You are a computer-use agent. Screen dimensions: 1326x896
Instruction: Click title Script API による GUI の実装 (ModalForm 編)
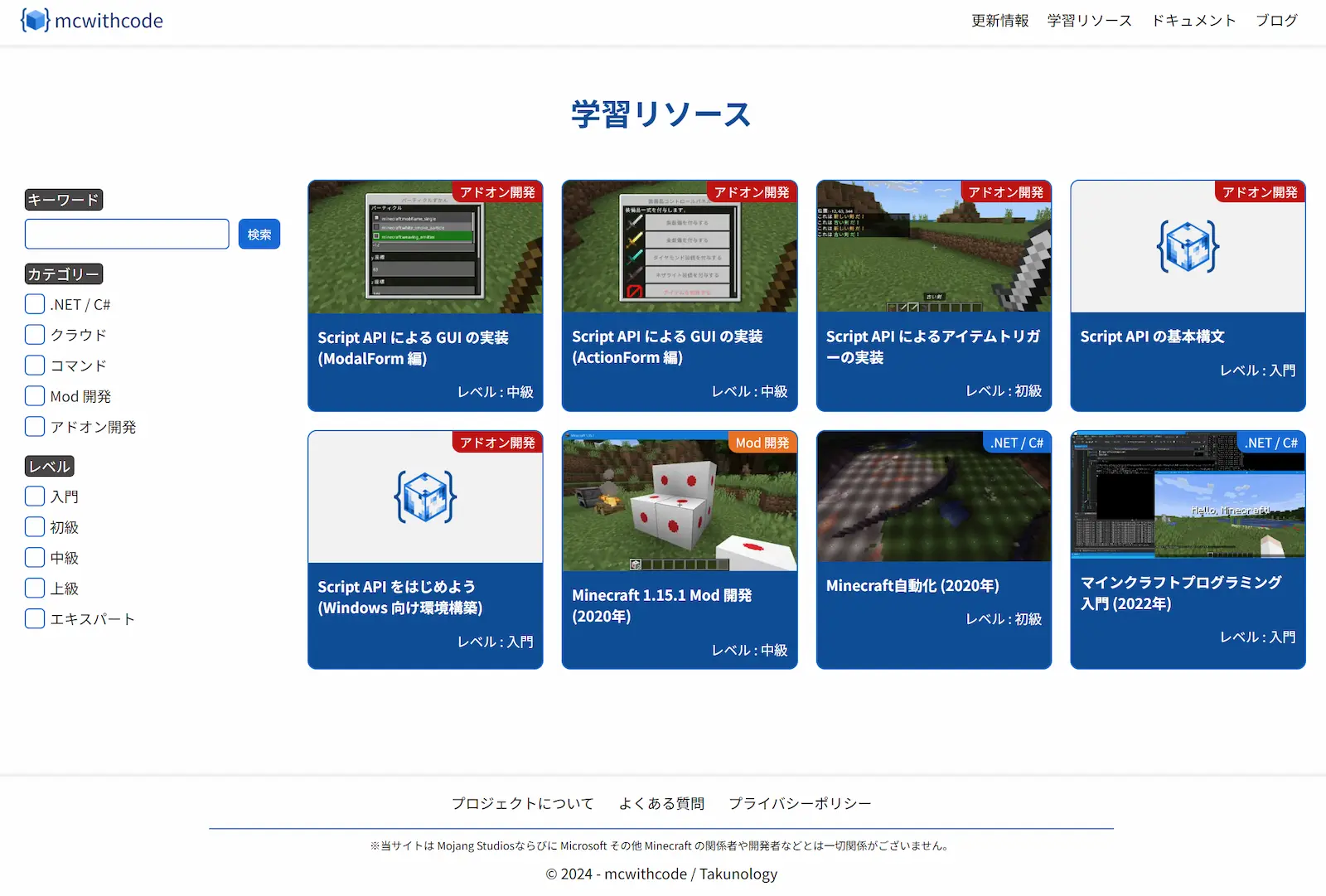coord(413,348)
